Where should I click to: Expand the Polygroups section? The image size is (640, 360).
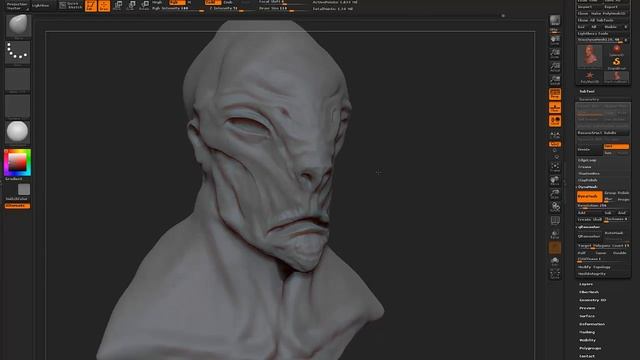tap(590, 348)
